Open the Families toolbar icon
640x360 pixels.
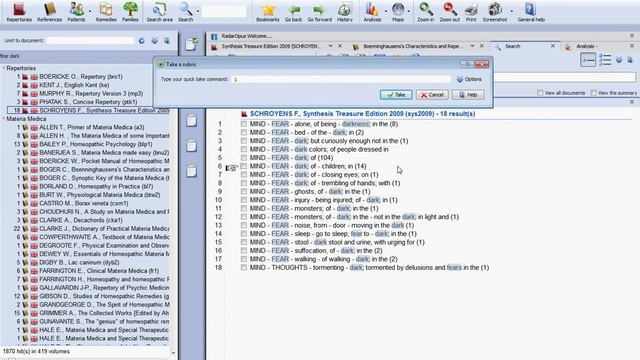[x=130, y=11]
